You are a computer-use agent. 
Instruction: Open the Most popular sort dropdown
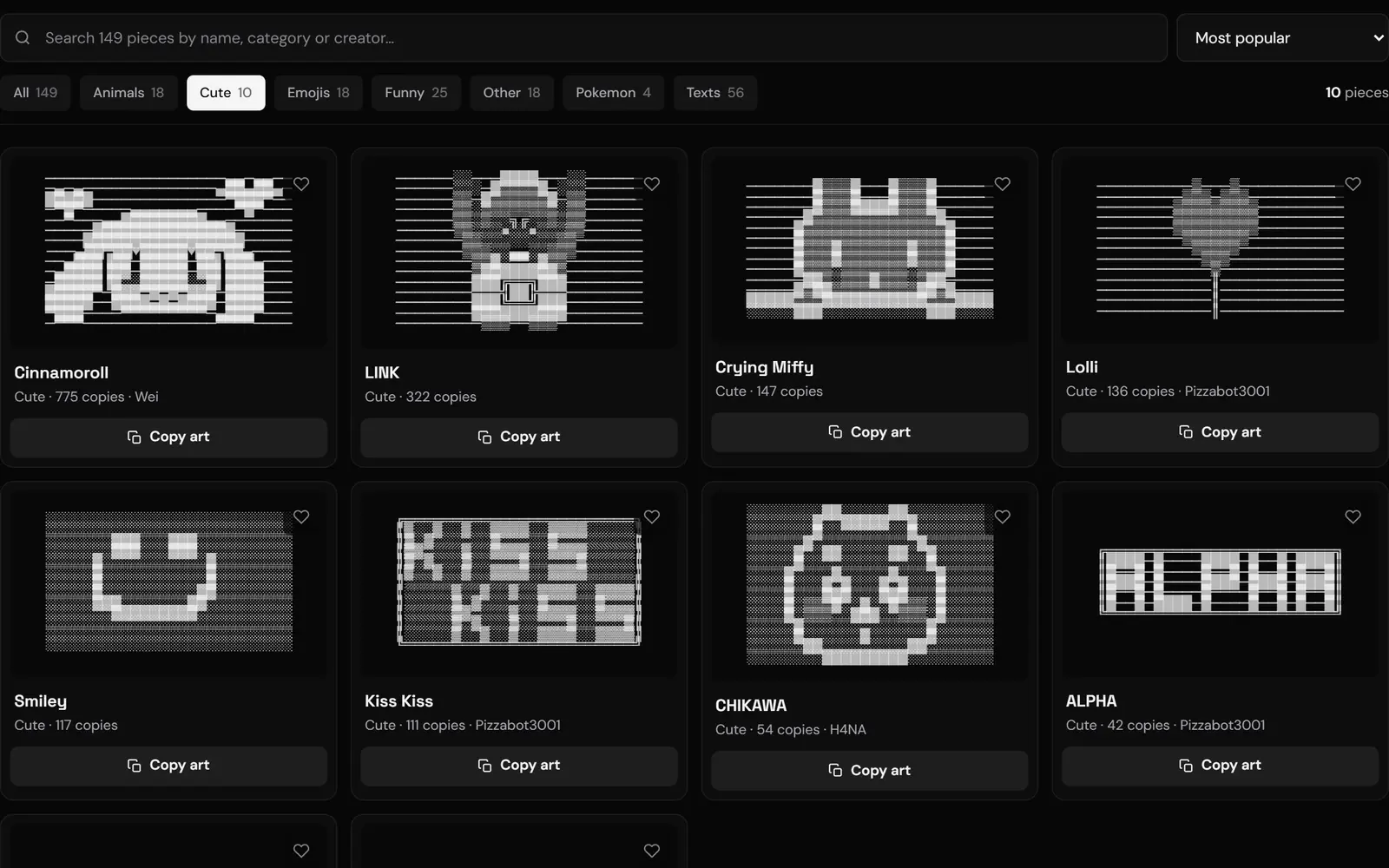pos(1283,37)
